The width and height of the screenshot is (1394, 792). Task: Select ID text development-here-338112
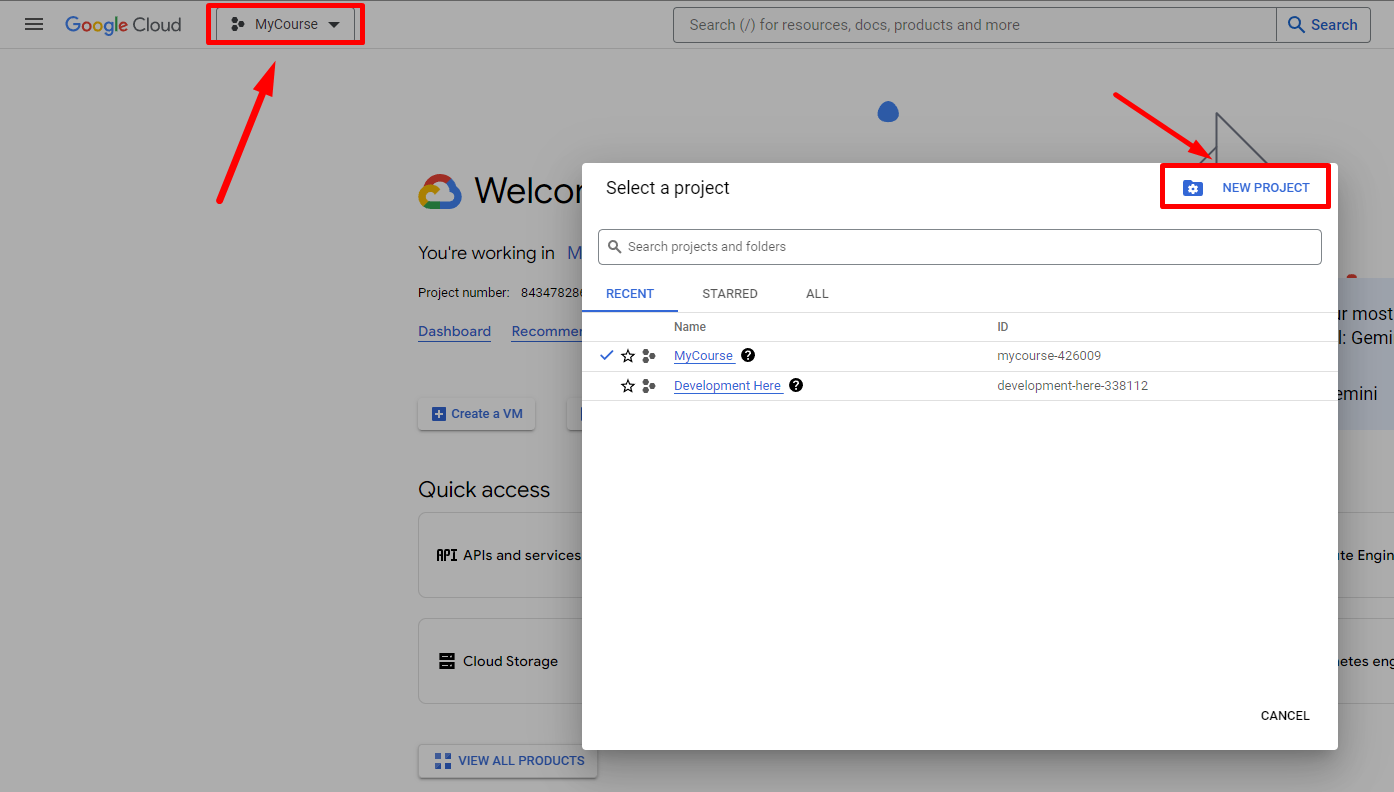[1072, 386]
